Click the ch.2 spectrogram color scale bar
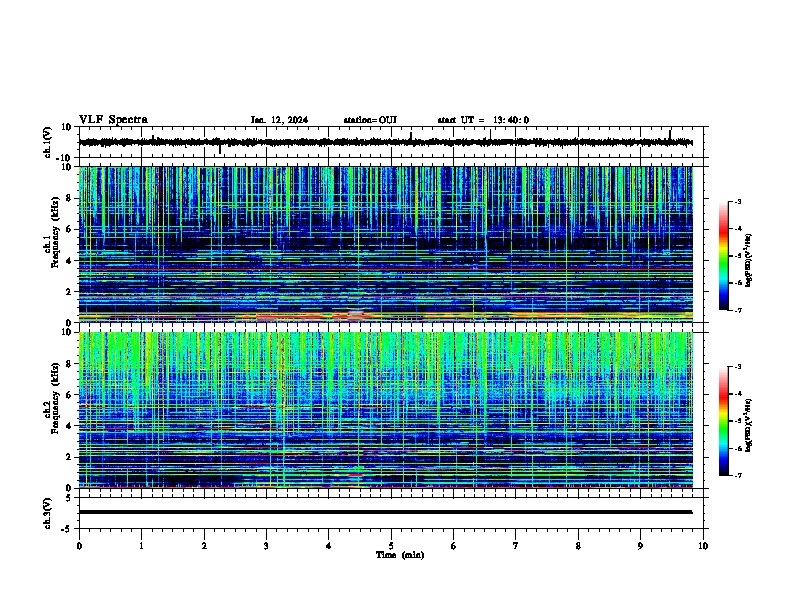The width and height of the screenshot is (792, 612). coord(724,421)
